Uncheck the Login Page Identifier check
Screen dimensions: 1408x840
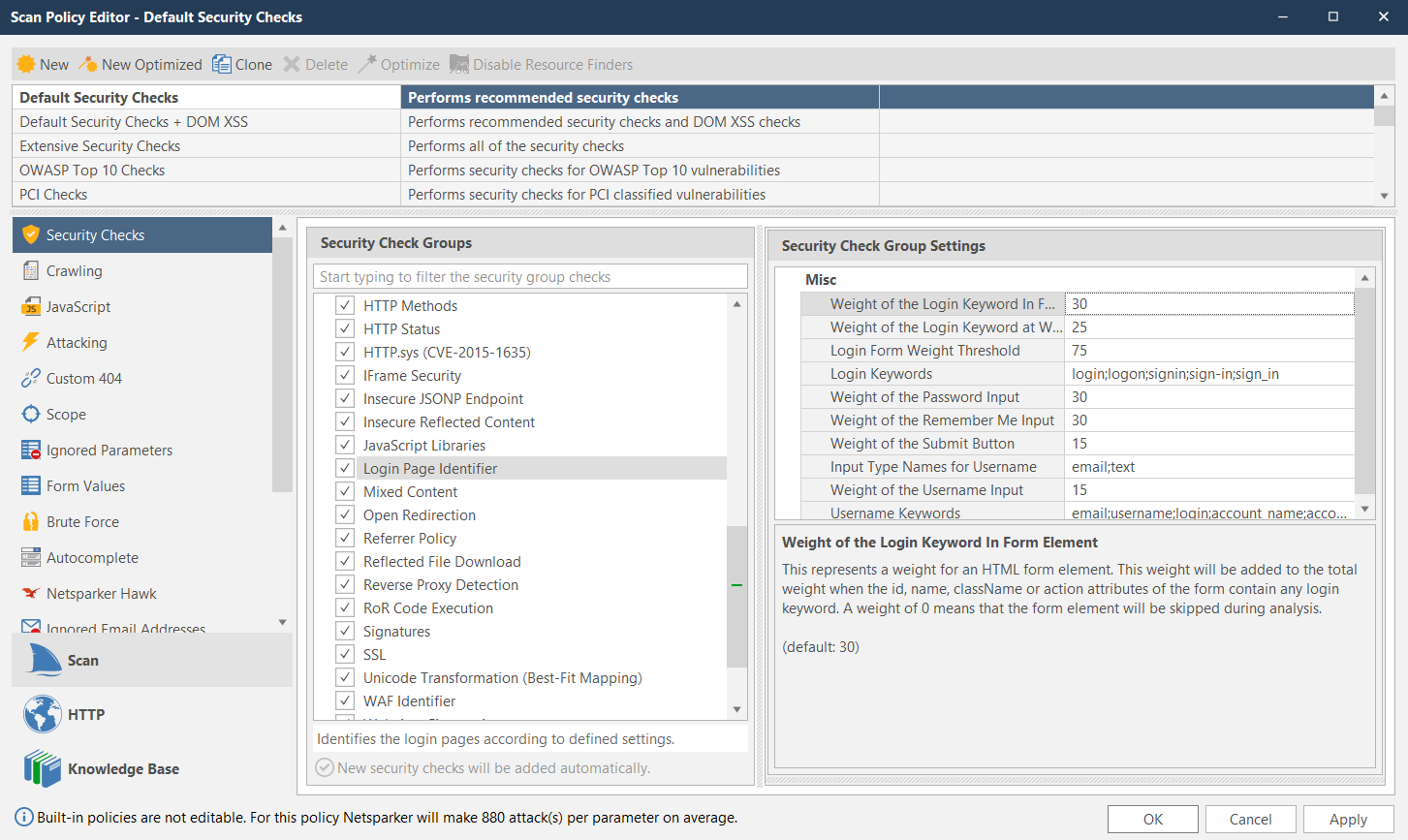point(345,468)
